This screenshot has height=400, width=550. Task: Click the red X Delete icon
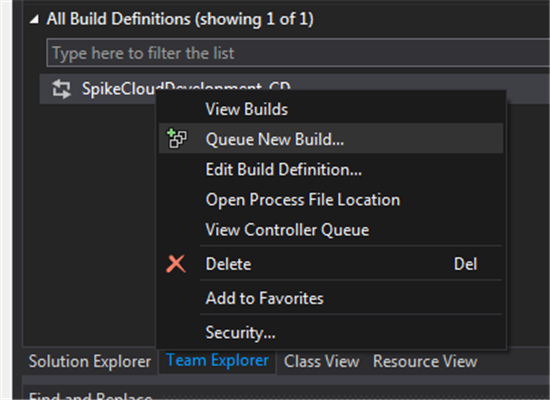coord(176,264)
